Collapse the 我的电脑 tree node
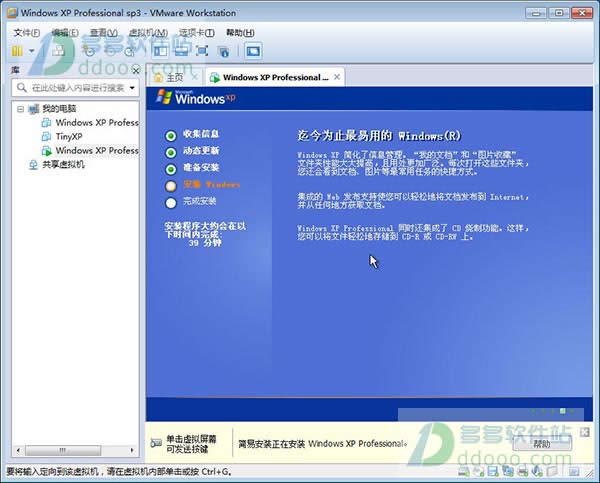 point(20,109)
